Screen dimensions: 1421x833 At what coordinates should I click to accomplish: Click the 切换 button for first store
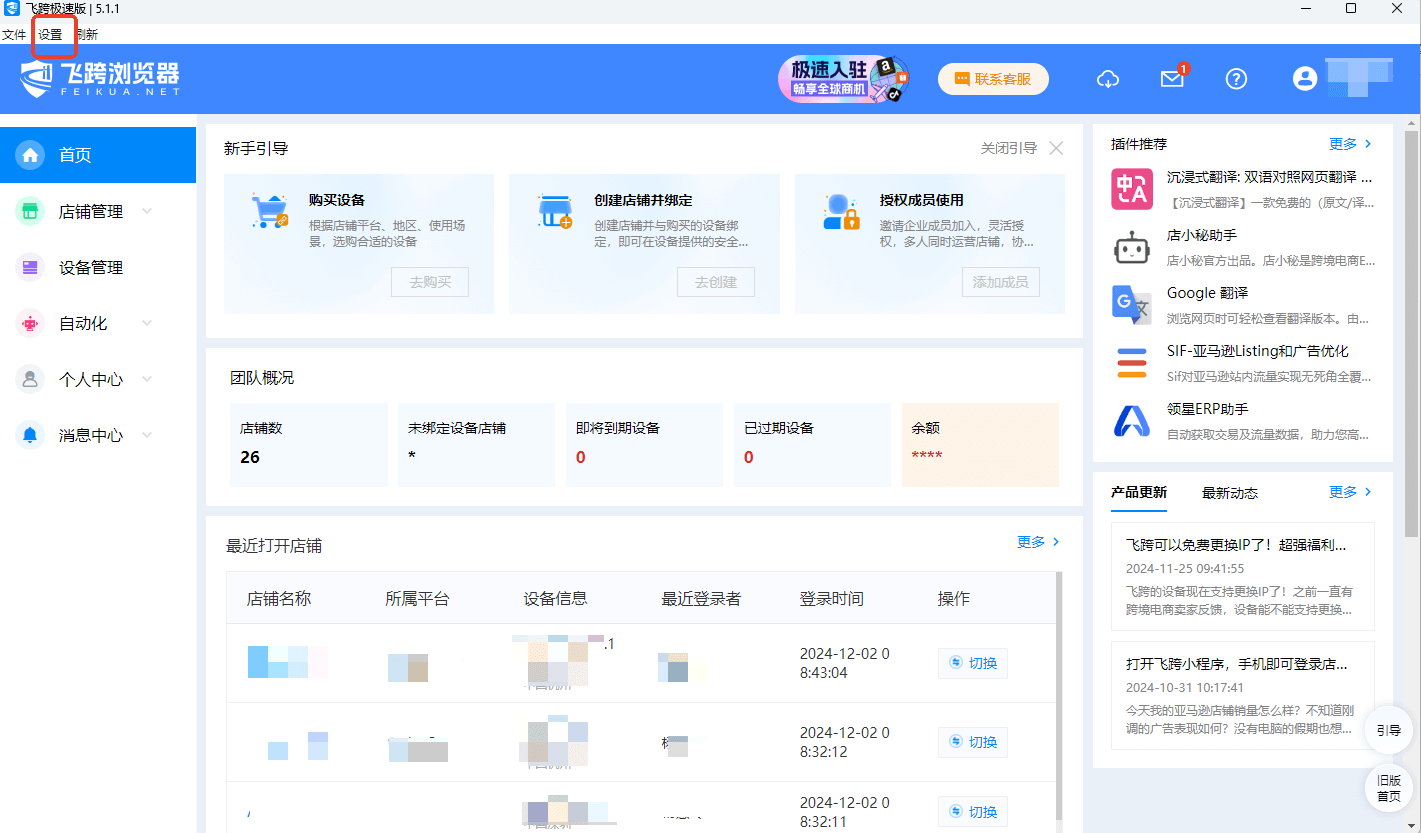pyautogui.click(x=973, y=663)
